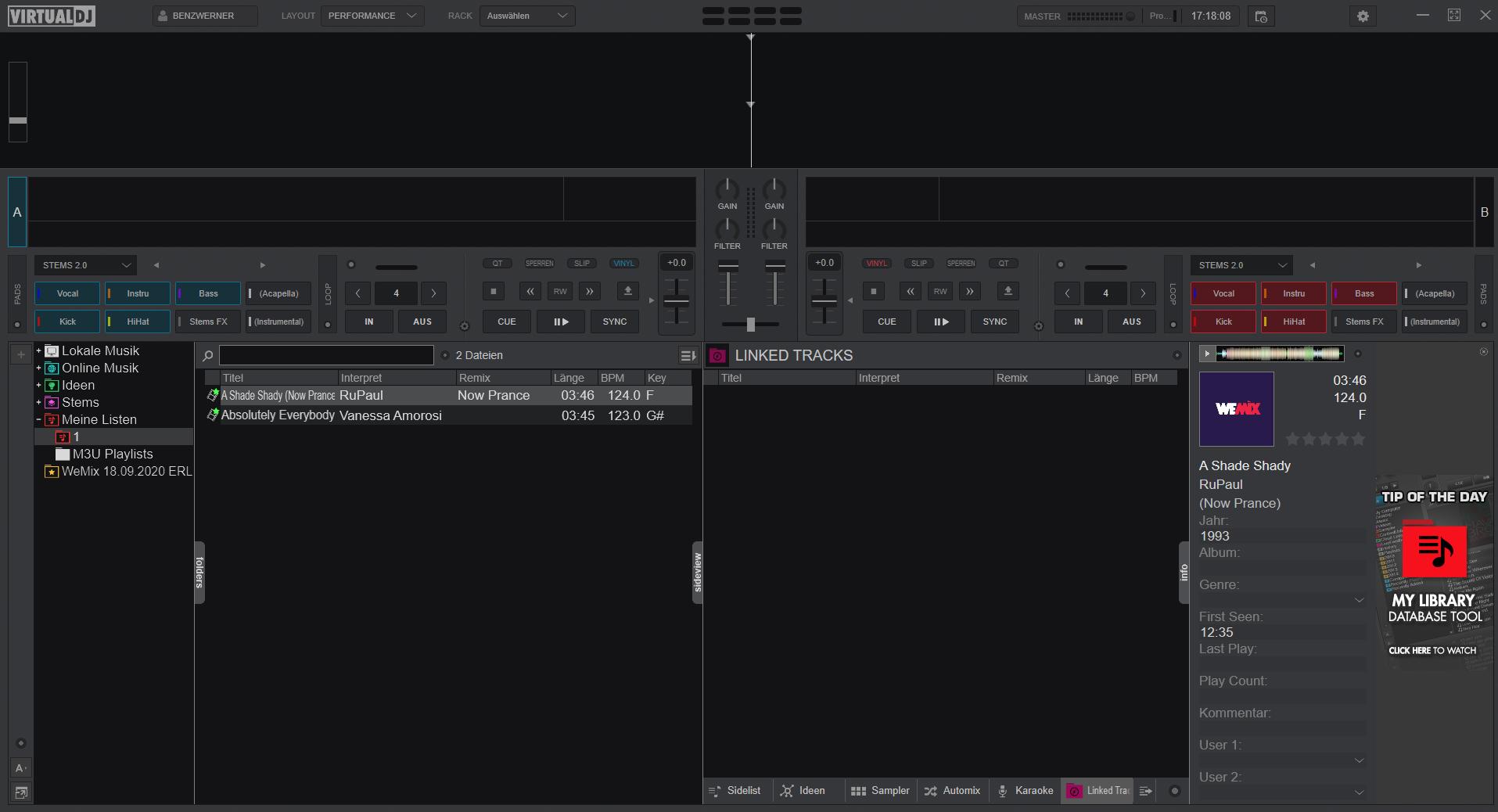1498x812 pixels.
Task: Click deck A play/pause button
Action: 561,322
